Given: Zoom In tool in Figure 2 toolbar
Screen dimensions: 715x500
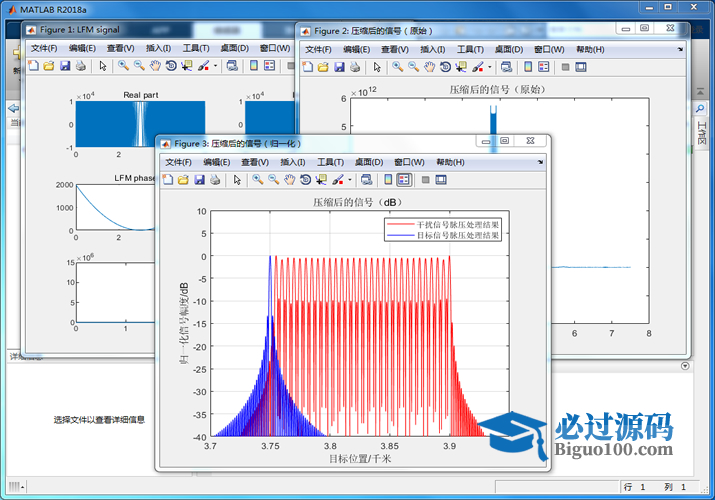Looking at the screenshot, I should [398, 67].
